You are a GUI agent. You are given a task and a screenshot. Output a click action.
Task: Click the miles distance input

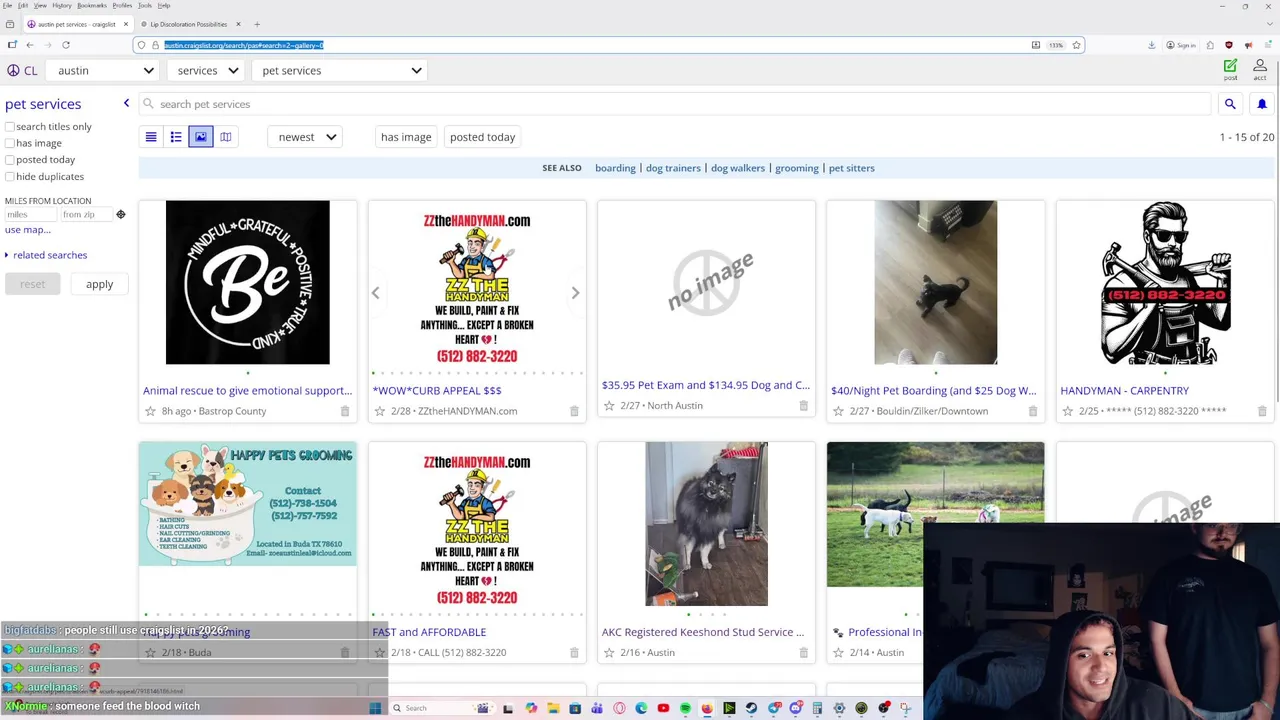29,214
